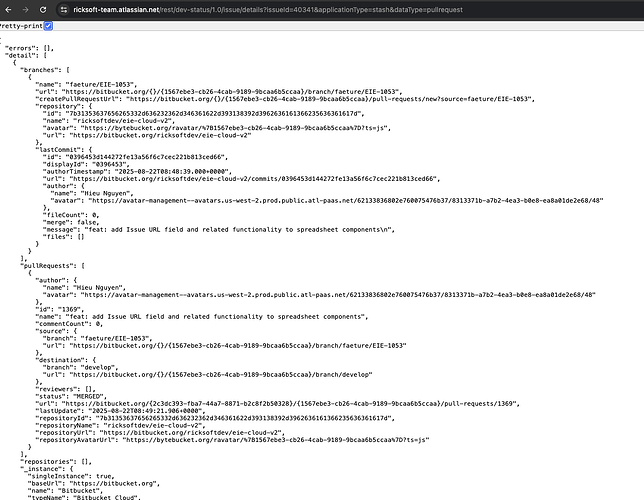
Task: Click the "pullRequests": [ key
Action: point(52,266)
